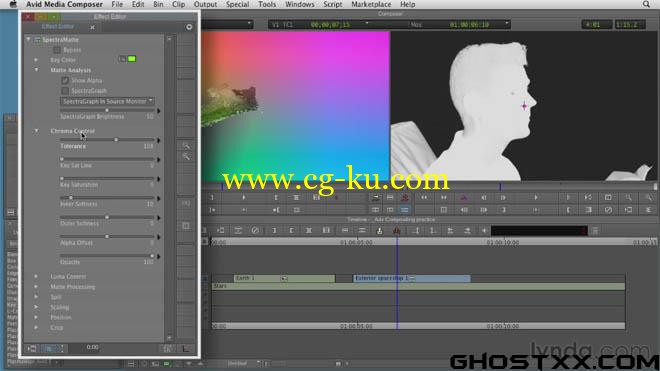The image size is (660, 371).
Task: Click the plus icon left of black meter
Action: click(484, 230)
